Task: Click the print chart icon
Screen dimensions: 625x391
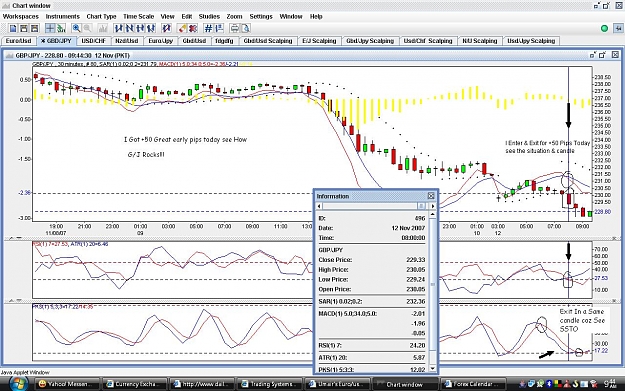Action: (235, 28)
